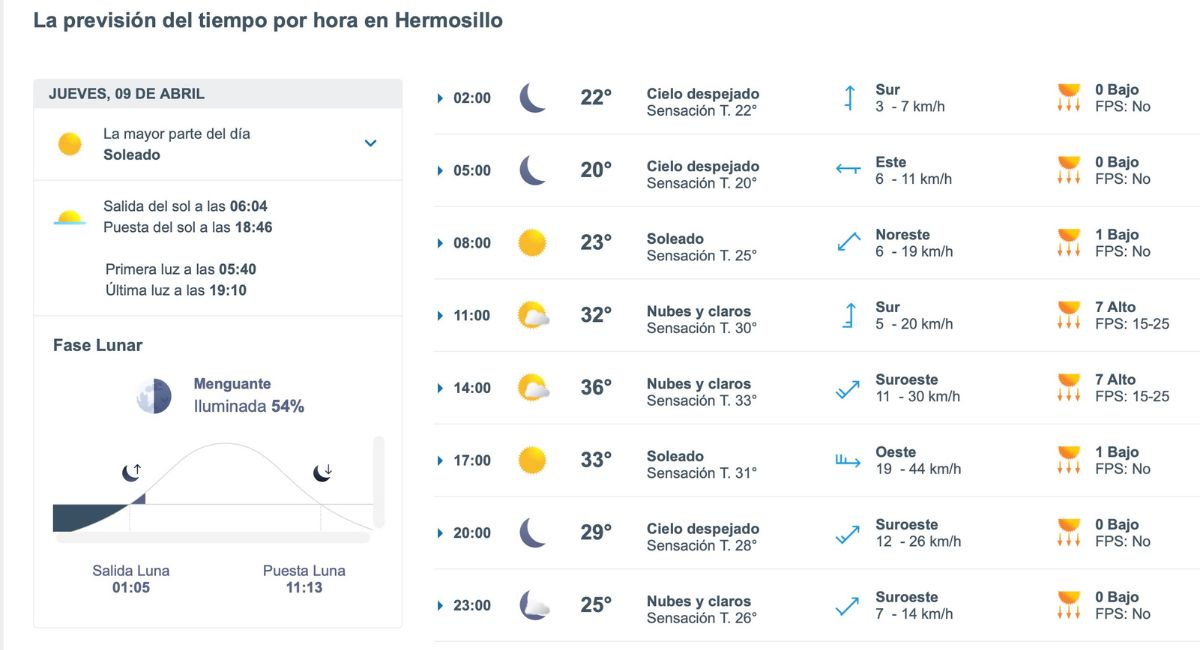This screenshot has width=1200, height=650.
Task: Click the moonrise icon on the lunar chart
Action: 131,469
